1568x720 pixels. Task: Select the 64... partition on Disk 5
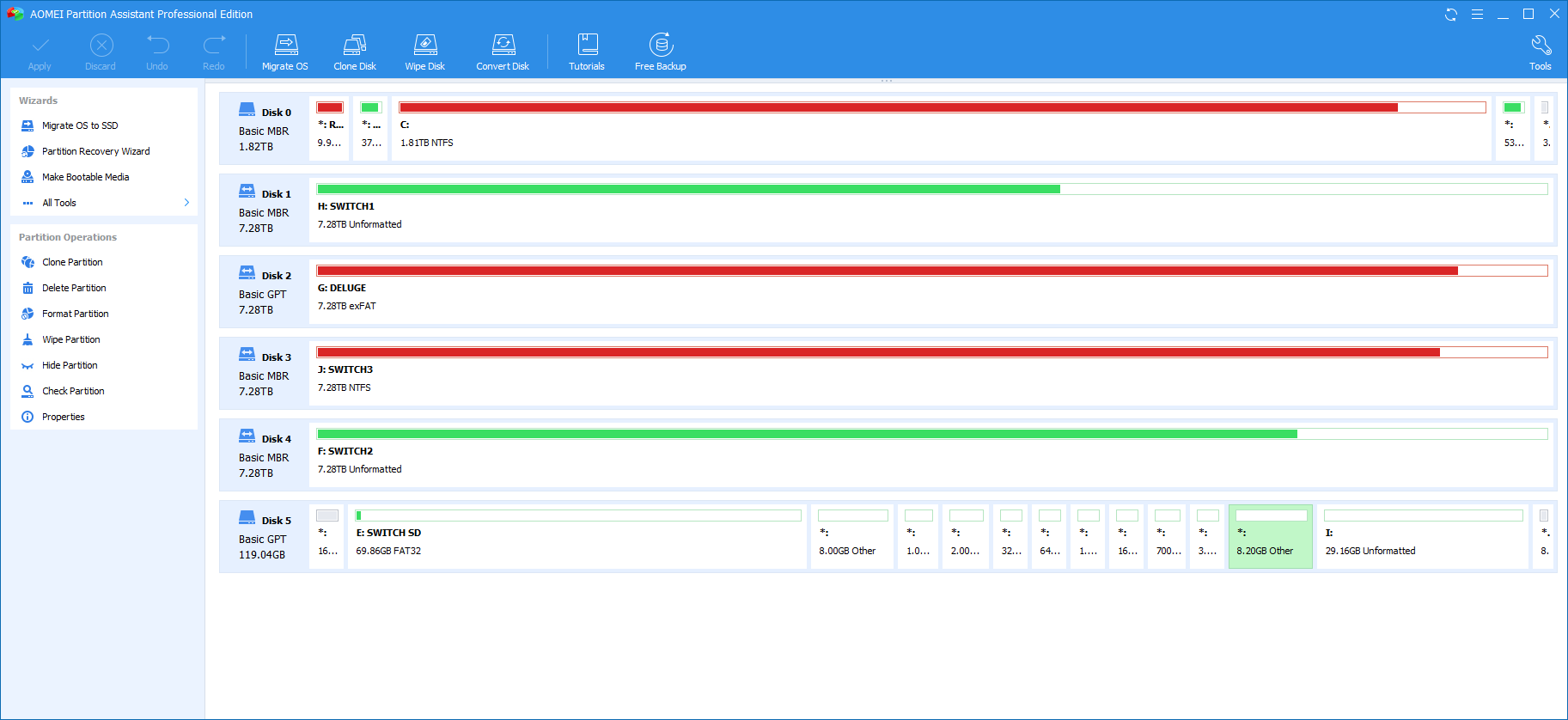pos(1050,536)
